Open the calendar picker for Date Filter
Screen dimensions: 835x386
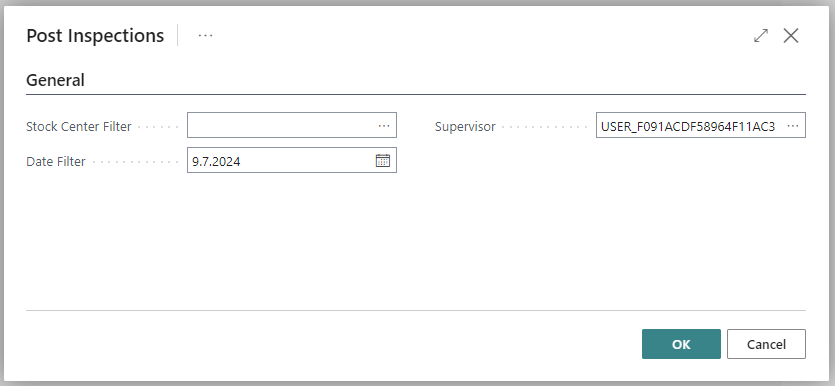[383, 160]
